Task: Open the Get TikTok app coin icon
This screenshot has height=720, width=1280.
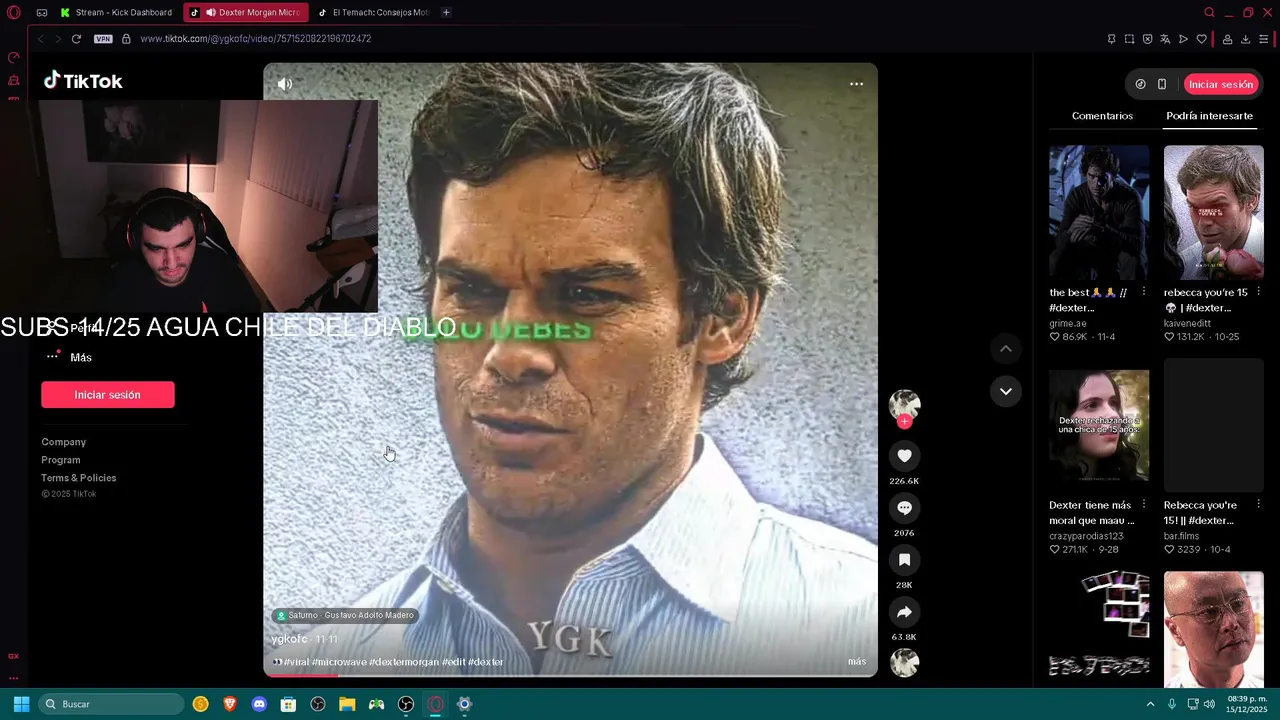Action: [1140, 84]
